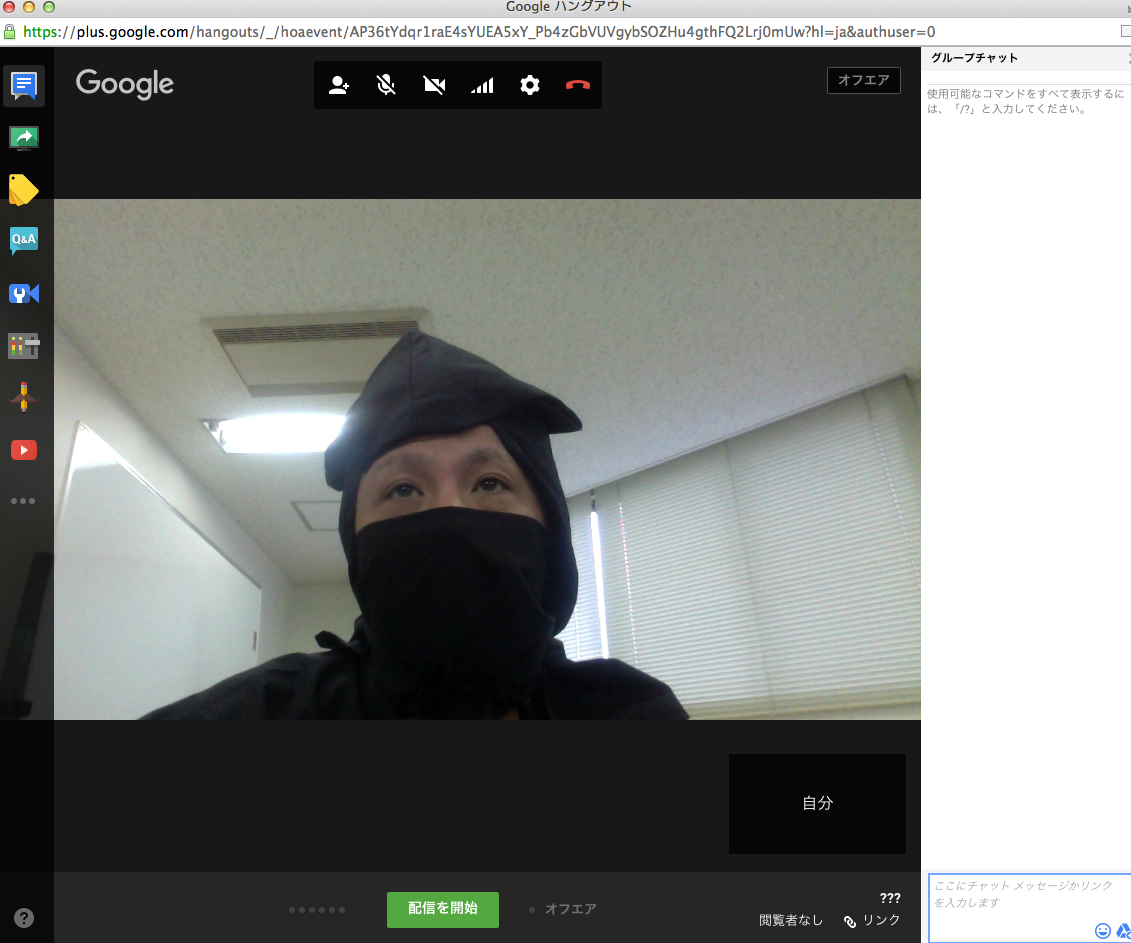Image resolution: width=1131 pixels, height=943 pixels.
Task: Toggle the disabled camera button
Action: click(434, 85)
